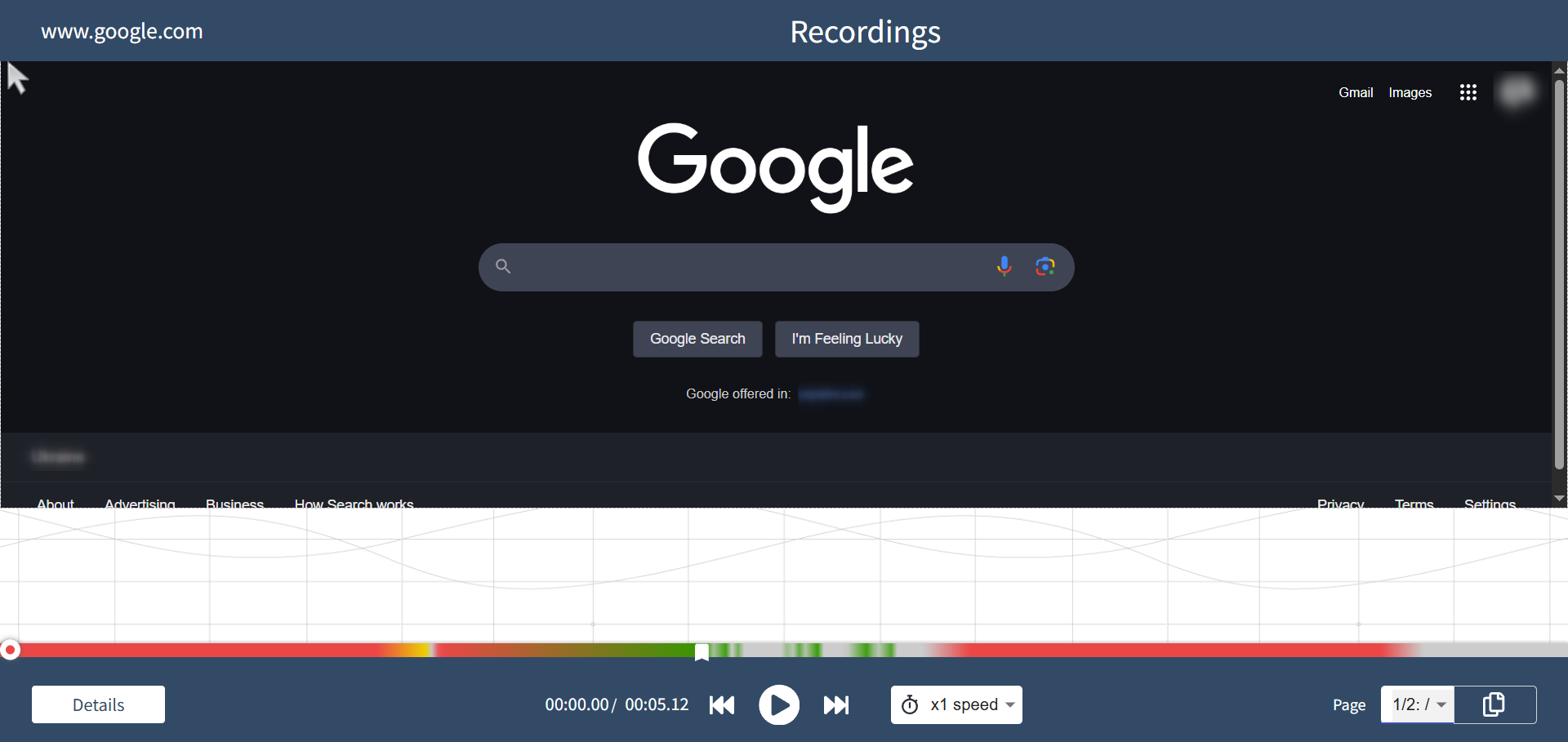Open the Google apps grid icon
1568x742 pixels.
[1468, 92]
